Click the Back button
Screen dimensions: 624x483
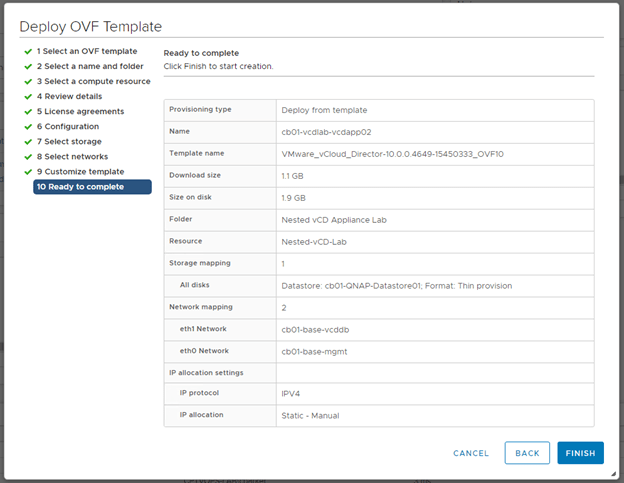[x=527, y=453]
